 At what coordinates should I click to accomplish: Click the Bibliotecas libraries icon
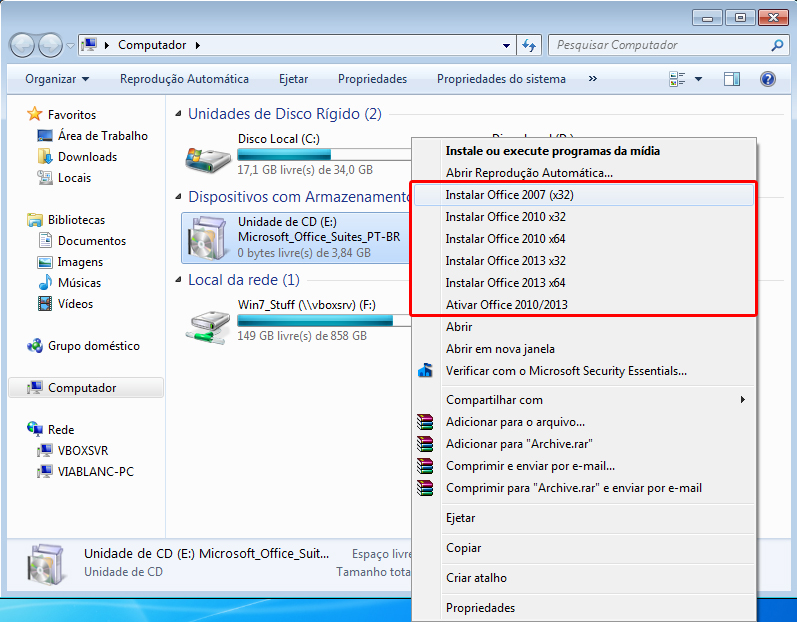point(35,220)
